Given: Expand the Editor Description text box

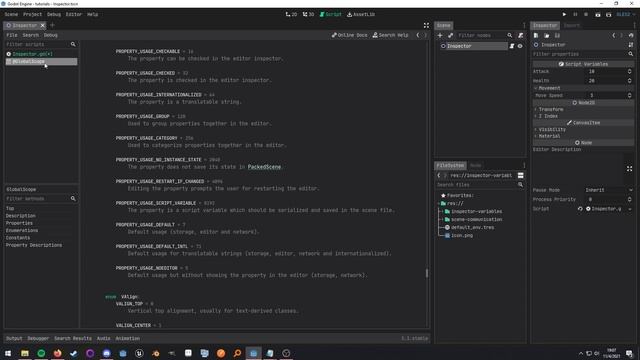Looking at the screenshot, I should pos(629,169).
